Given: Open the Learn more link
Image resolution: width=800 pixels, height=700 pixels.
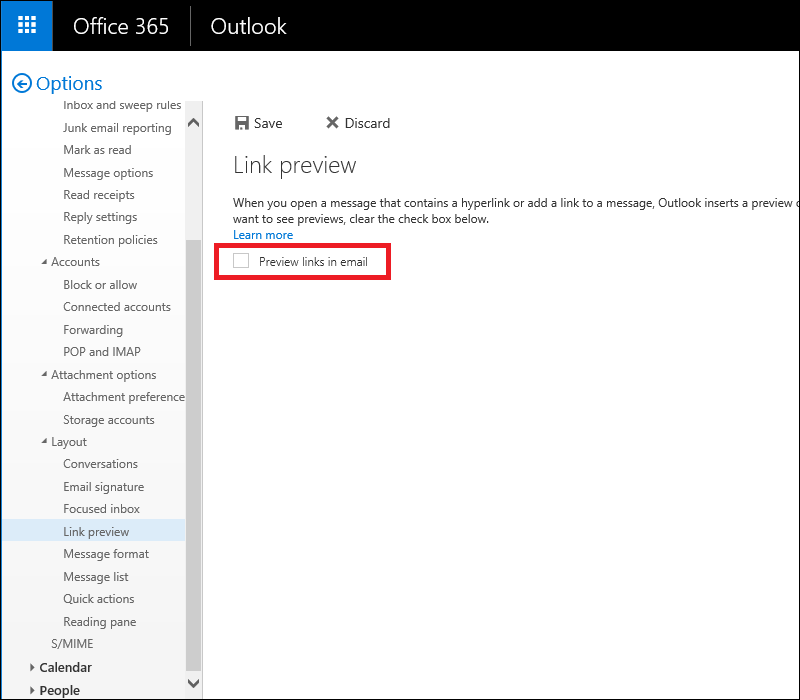Looking at the screenshot, I should coord(263,235).
